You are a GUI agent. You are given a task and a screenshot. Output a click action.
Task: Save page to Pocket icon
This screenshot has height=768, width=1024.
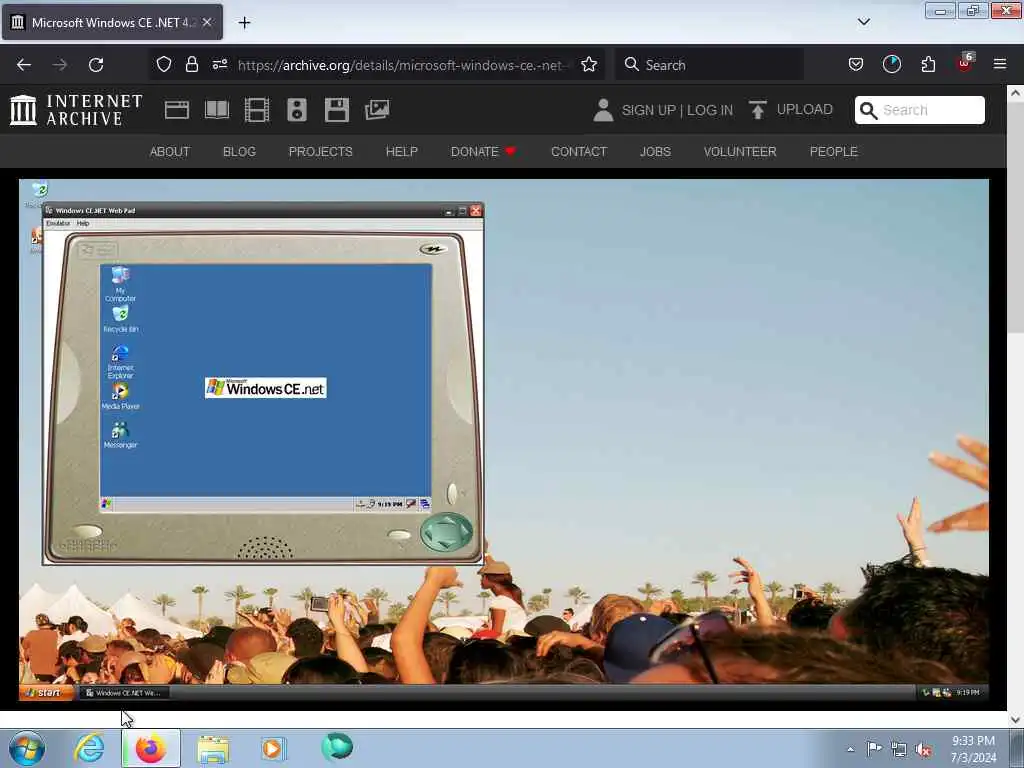(856, 64)
